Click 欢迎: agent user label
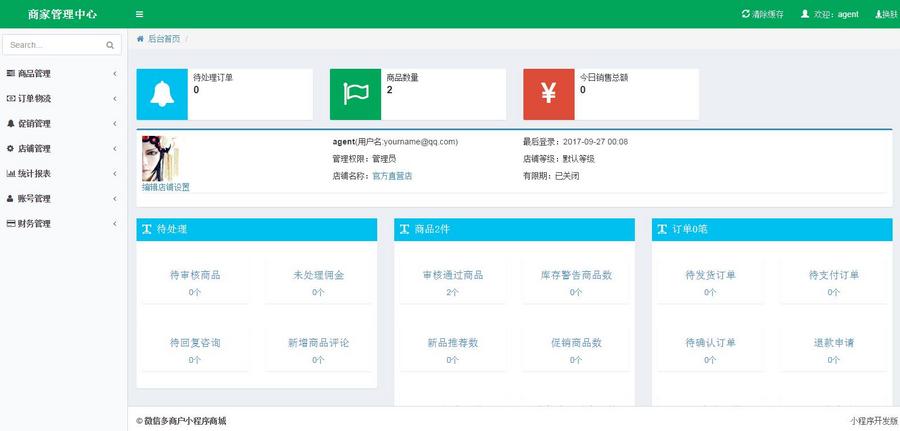Screen dimensions: 900x431 (x=836, y=14)
